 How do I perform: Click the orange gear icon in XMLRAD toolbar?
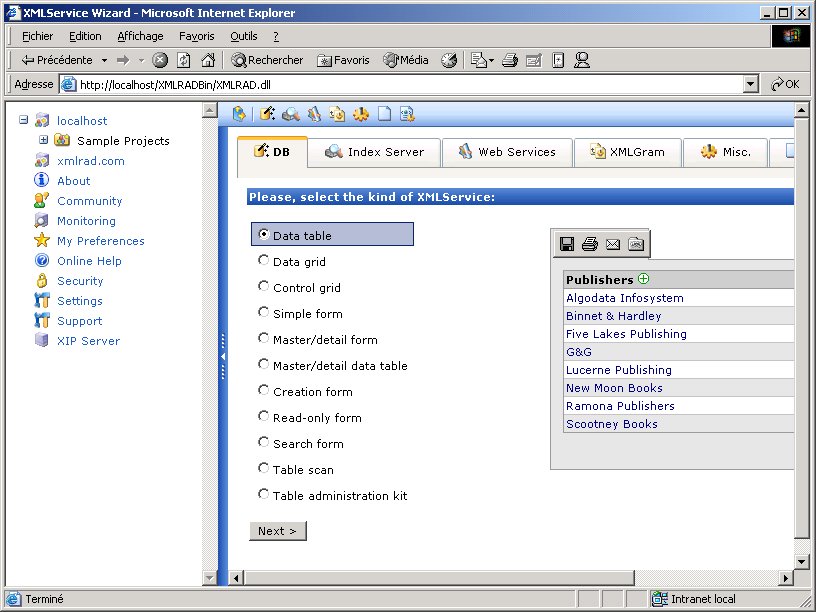click(361, 114)
